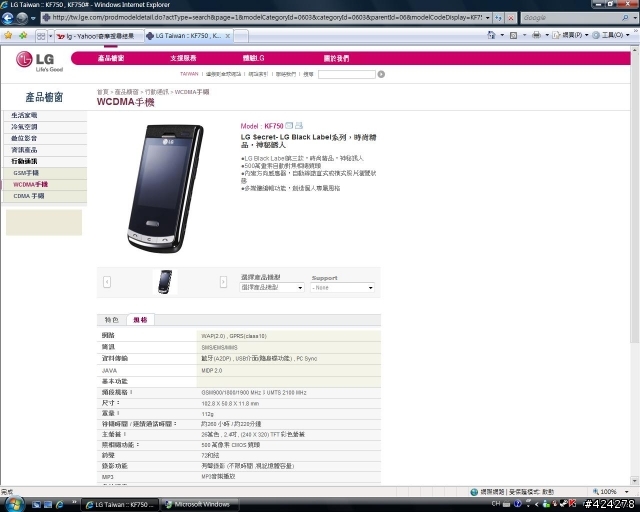This screenshot has width=640, height=512.
Task: Open the Support dropdown showing None
Action: (x=342, y=287)
